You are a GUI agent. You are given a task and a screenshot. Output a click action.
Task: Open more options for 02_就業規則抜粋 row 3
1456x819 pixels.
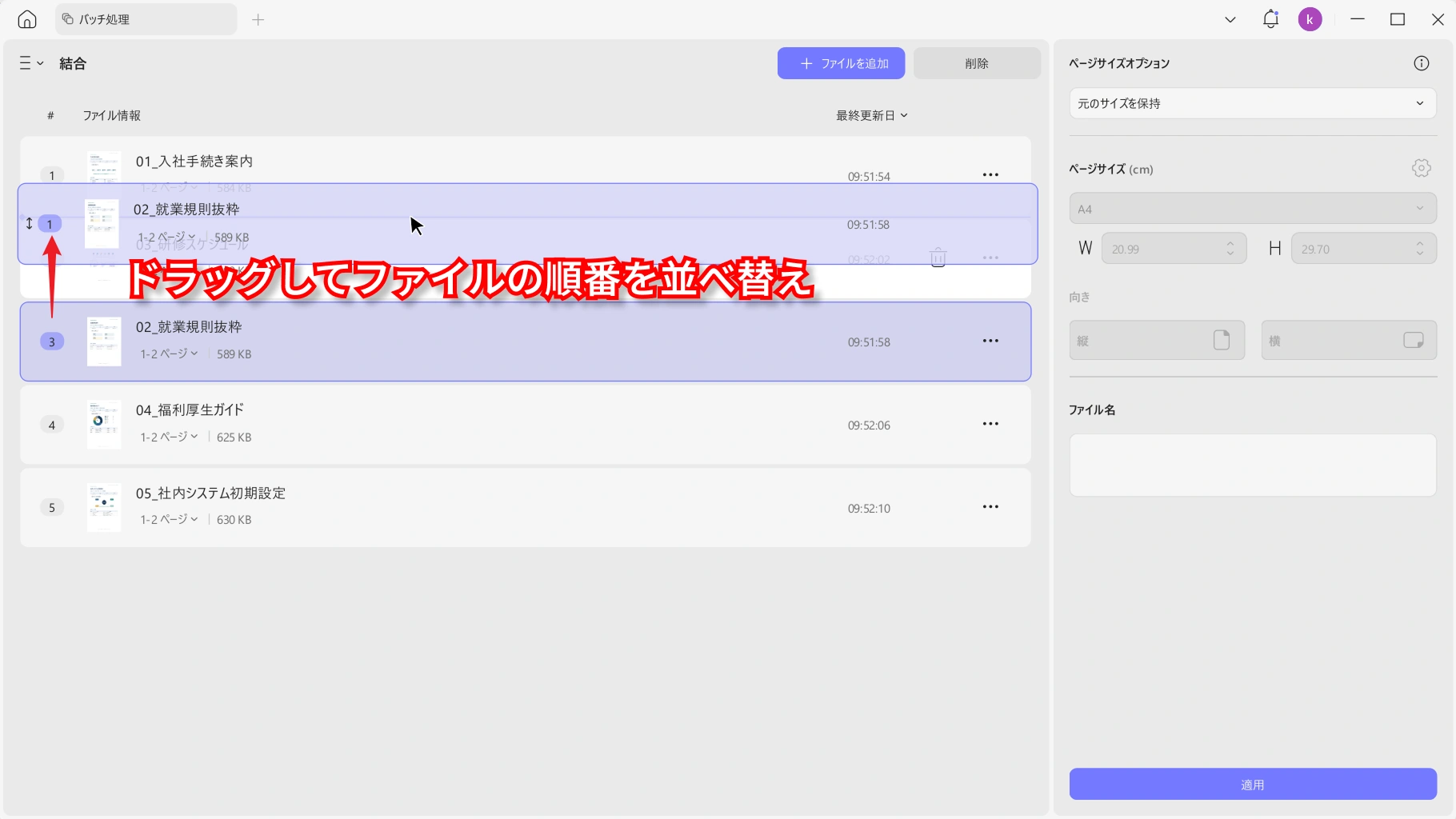click(x=990, y=341)
